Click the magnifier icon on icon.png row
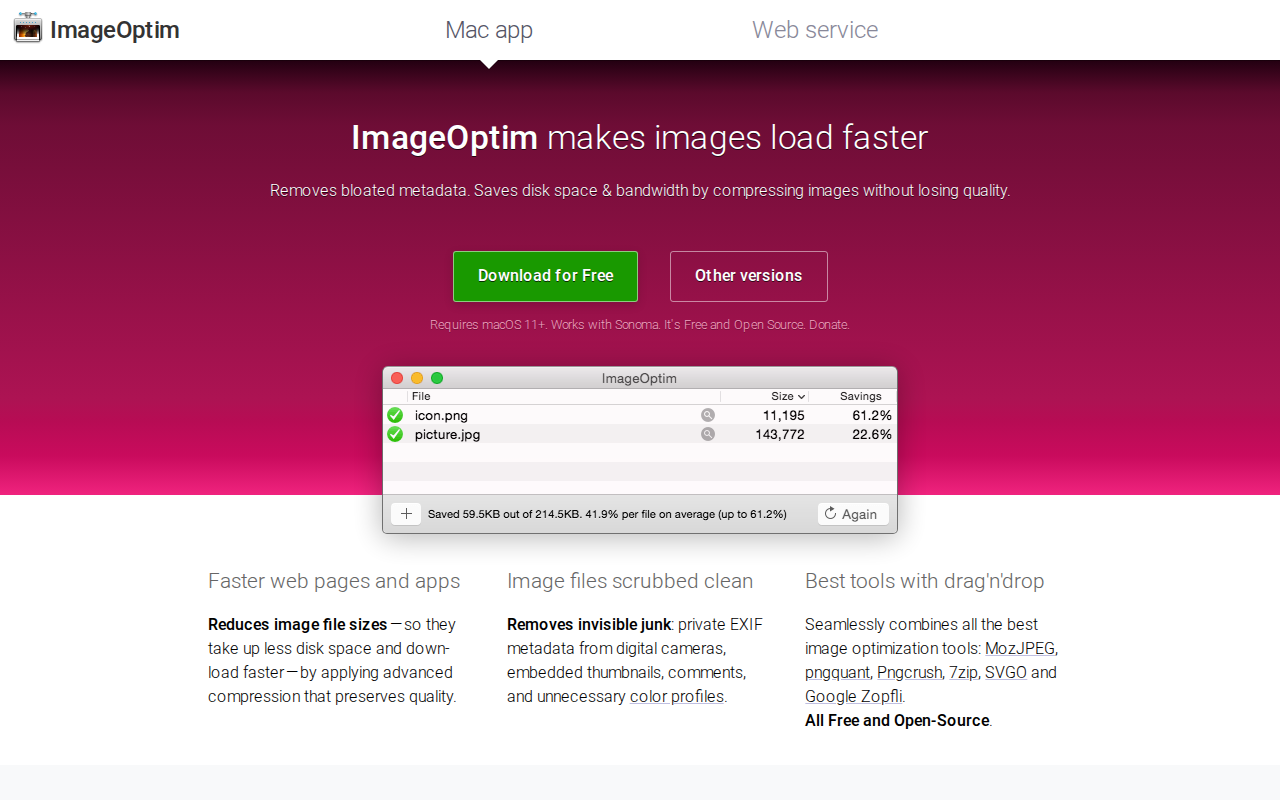This screenshot has height=800, width=1280. (x=708, y=415)
